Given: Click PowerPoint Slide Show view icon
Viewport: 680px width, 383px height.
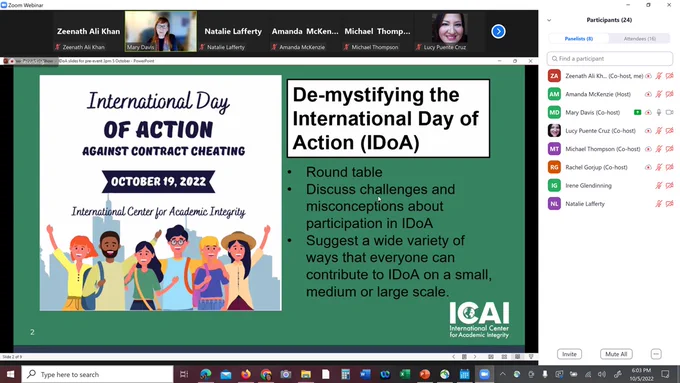Looking at the screenshot, I should point(531,357).
